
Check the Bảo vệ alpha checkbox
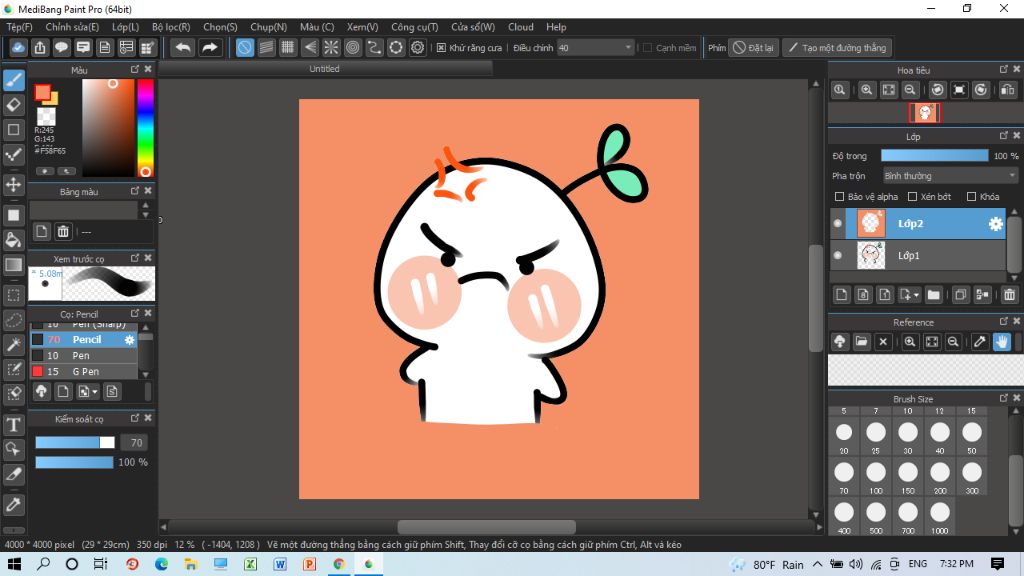840,197
